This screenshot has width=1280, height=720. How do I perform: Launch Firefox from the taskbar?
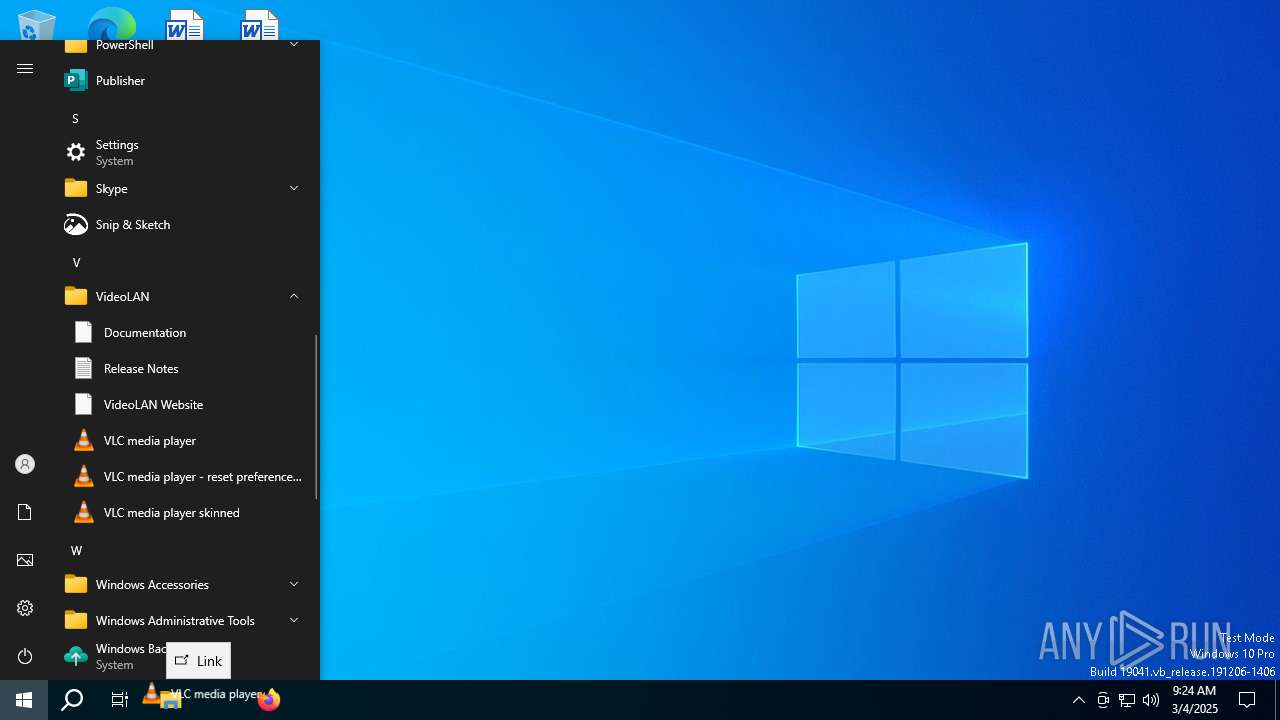pos(268,700)
